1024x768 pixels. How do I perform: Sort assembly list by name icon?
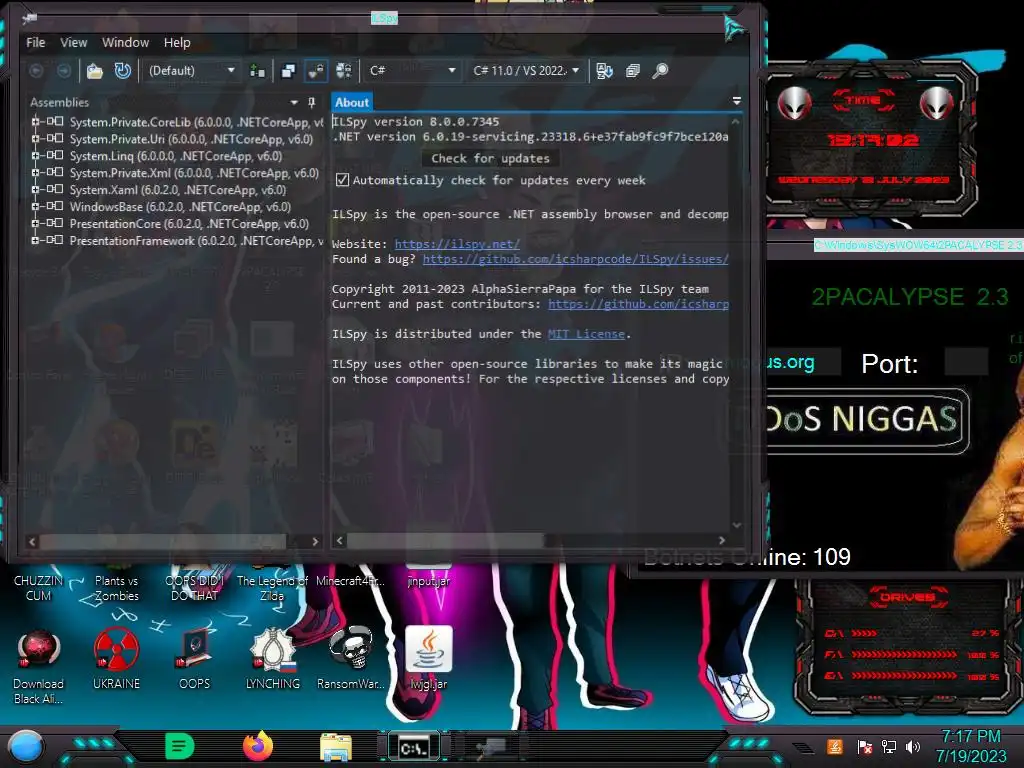(605, 71)
